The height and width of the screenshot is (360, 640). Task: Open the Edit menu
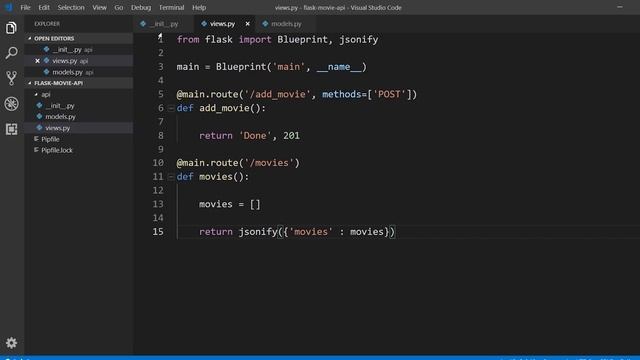pos(44,7)
